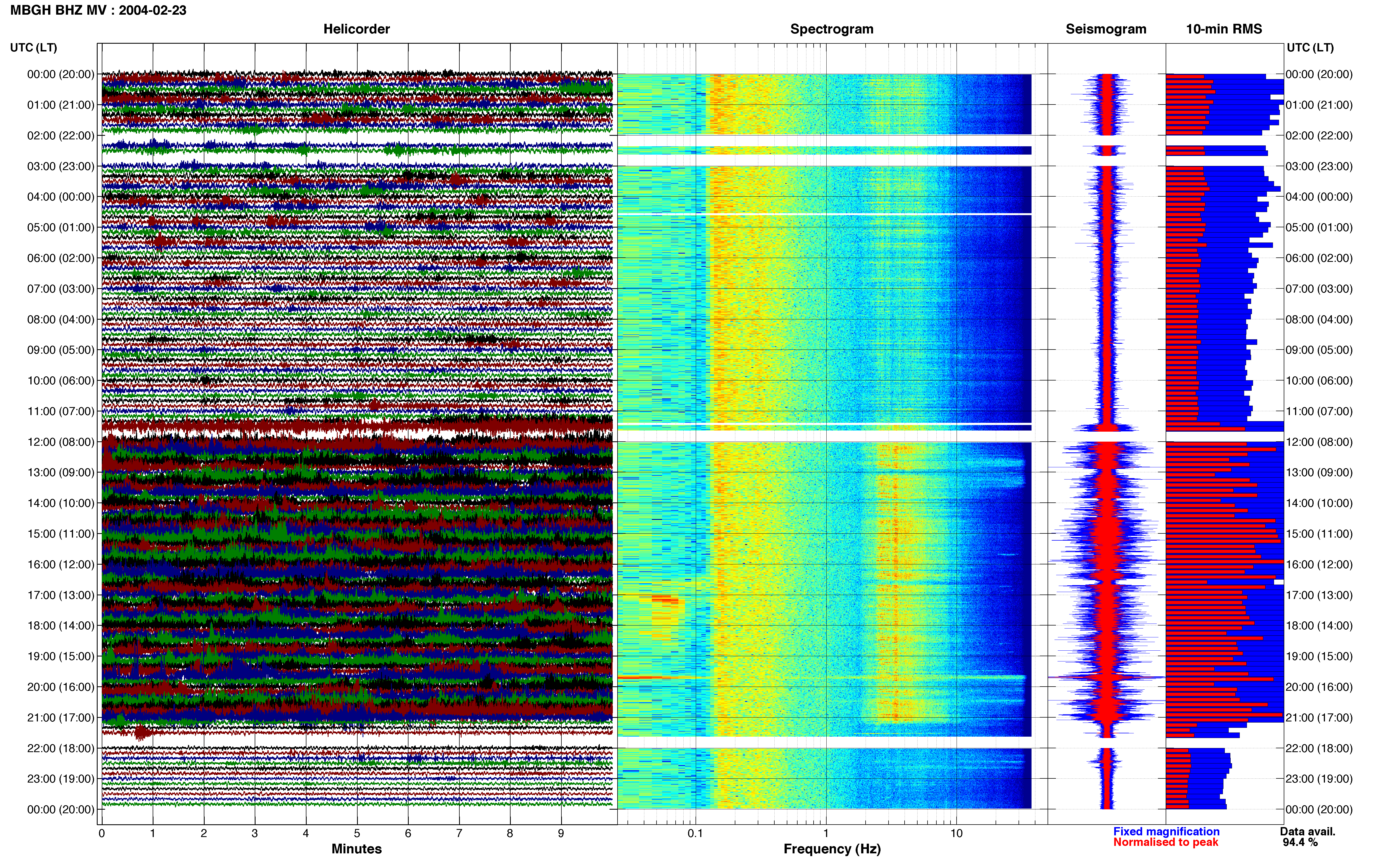
Task: Click Helicorder x-axis tick '5'
Action: pos(357,833)
